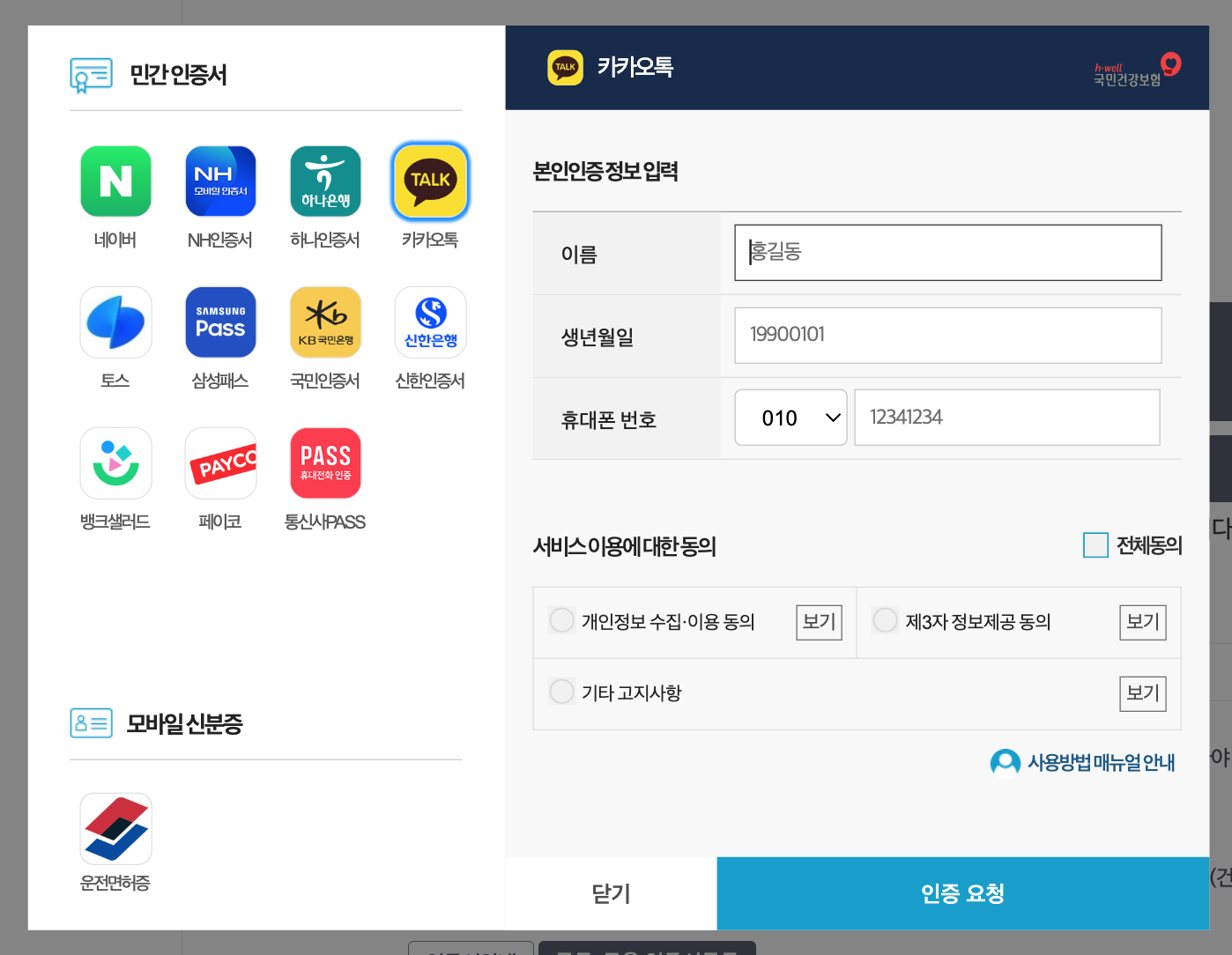Screen dimensions: 1232x955
Task: Click the 토스 label text
Action: point(115,381)
